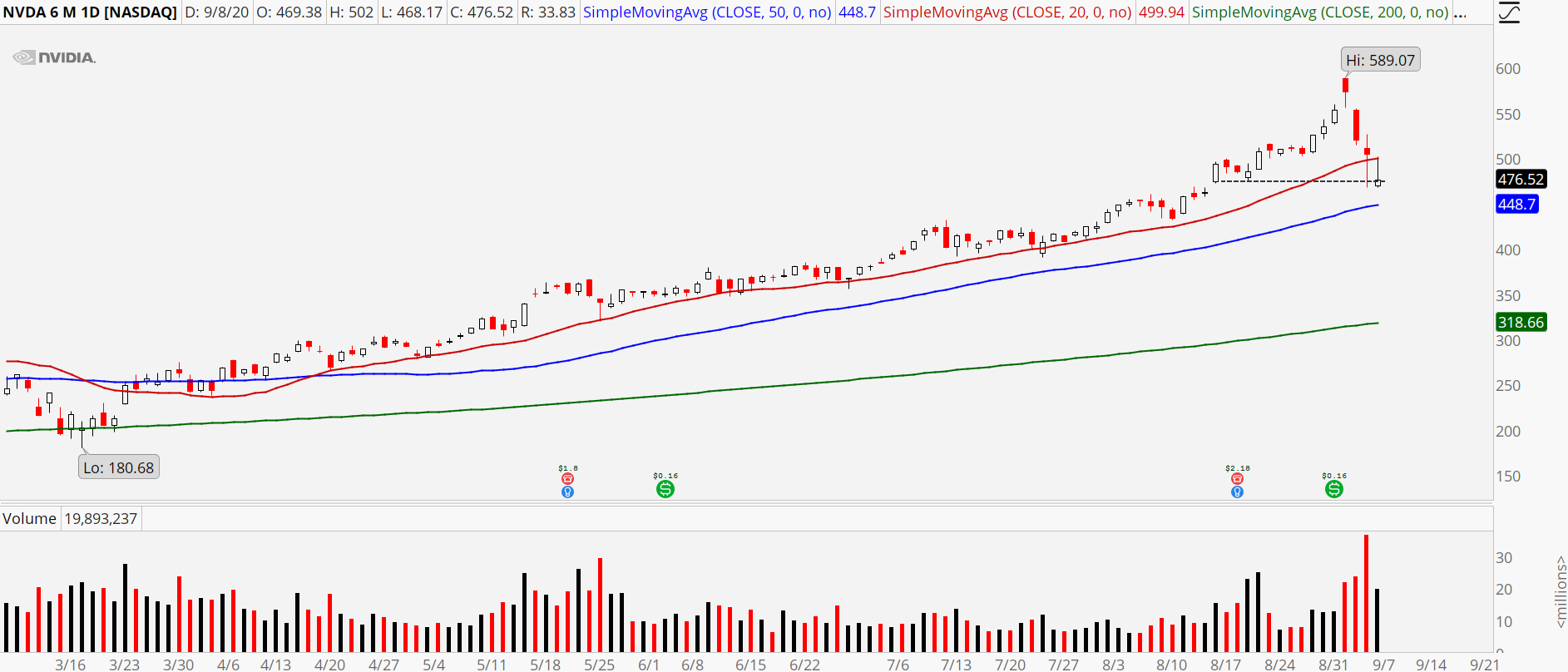The height and width of the screenshot is (672, 1568).
Task: Click the '<millions>' volume axis unit label
Action: [1561, 592]
